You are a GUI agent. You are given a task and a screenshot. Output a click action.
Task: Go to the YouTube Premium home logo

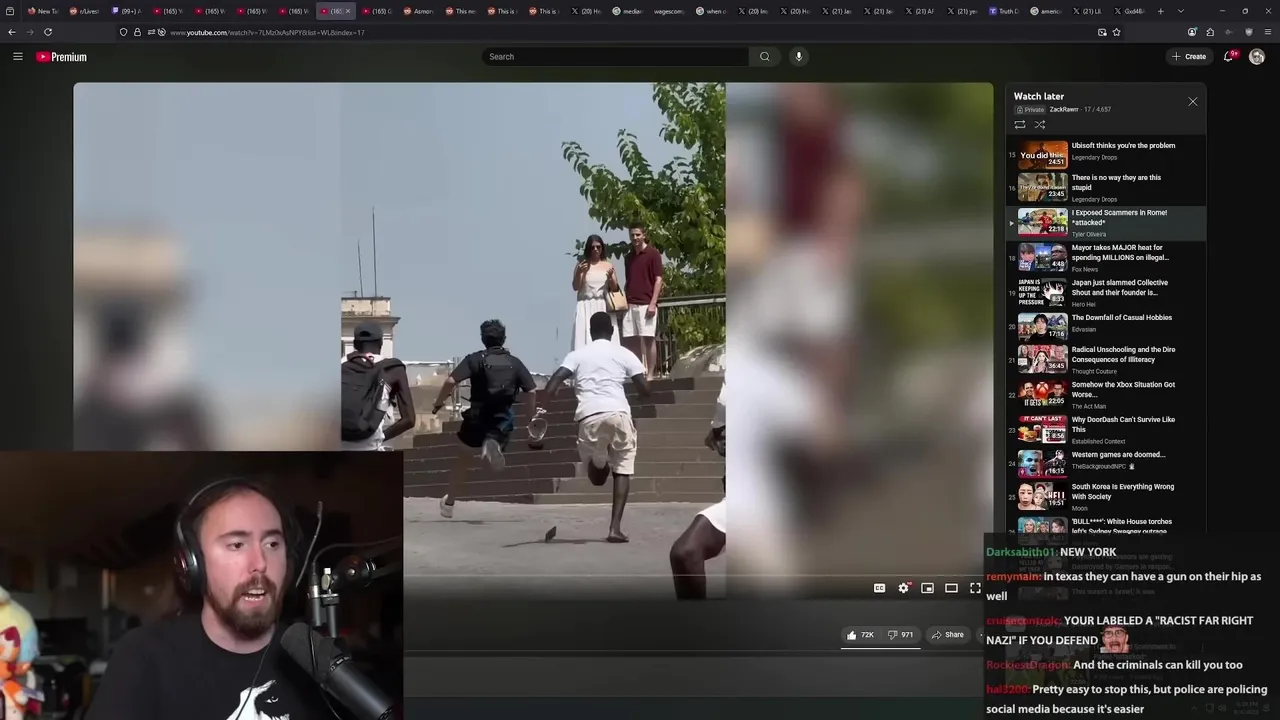(62, 57)
